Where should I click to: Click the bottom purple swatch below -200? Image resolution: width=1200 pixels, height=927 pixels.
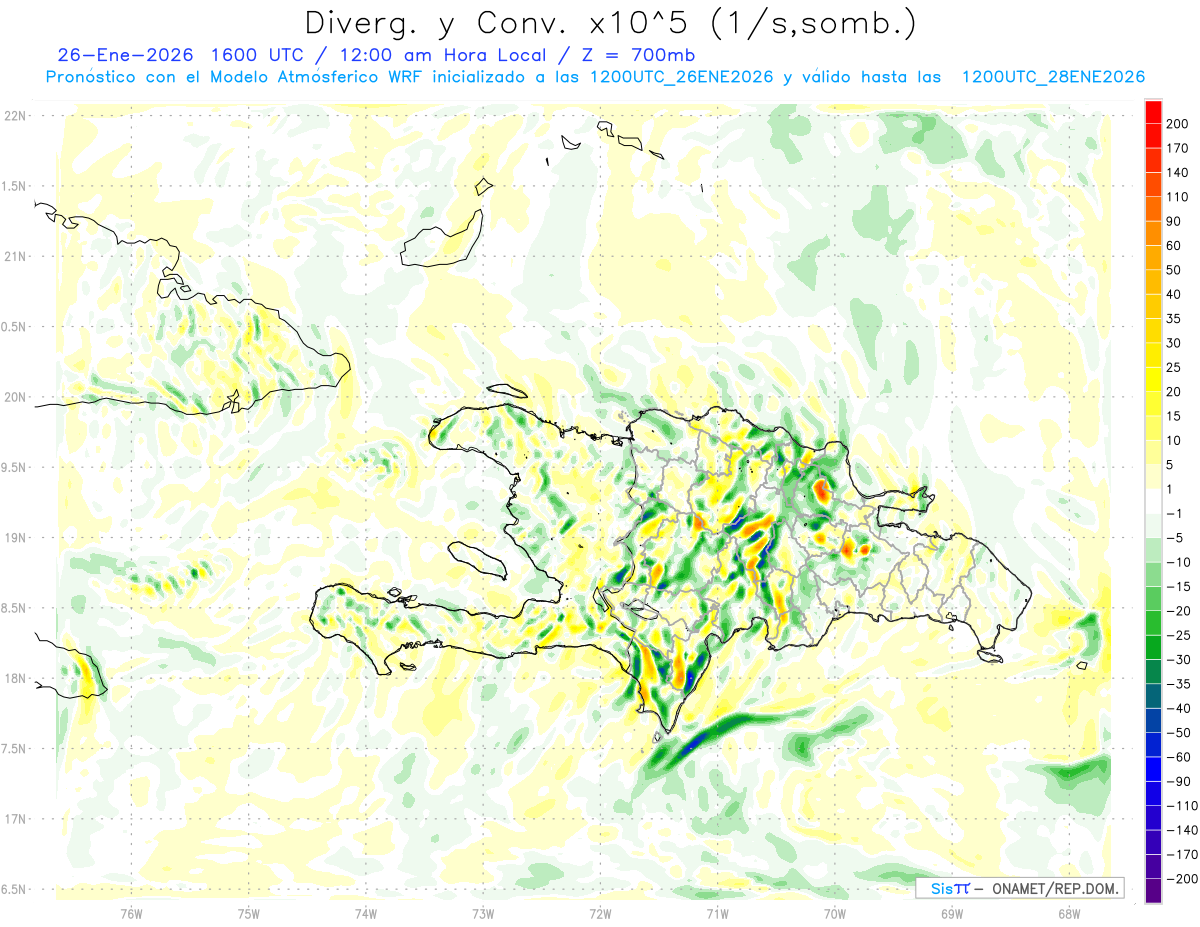[x=1153, y=890]
